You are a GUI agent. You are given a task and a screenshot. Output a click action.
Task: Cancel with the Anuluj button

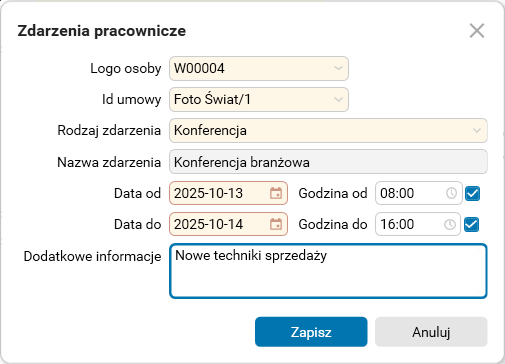click(x=431, y=332)
